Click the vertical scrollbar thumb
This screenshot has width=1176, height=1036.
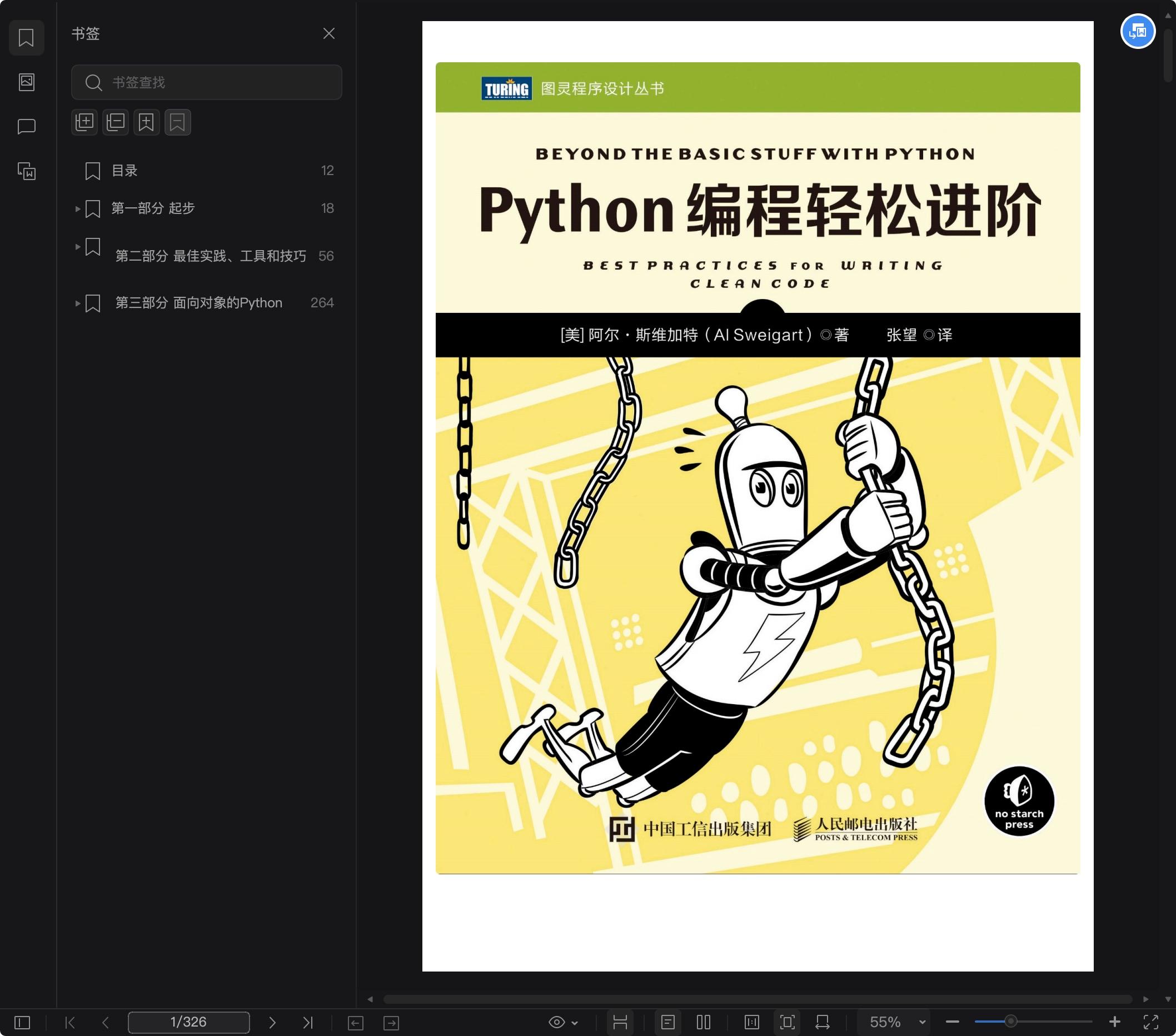1167,54
